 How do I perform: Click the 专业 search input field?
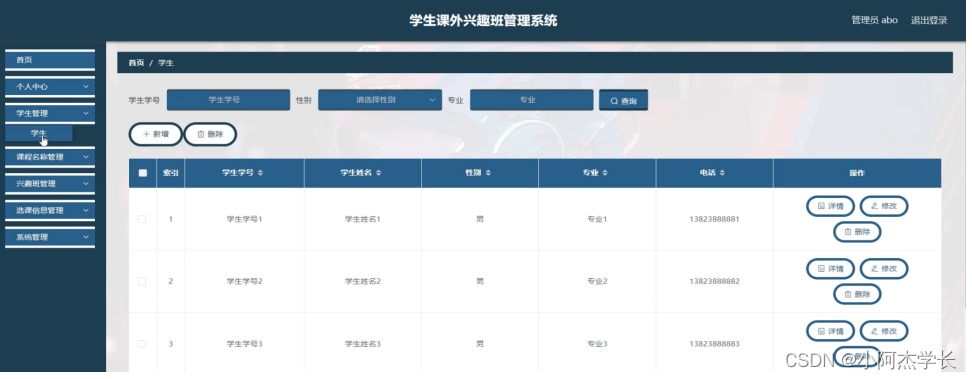(531, 100)
